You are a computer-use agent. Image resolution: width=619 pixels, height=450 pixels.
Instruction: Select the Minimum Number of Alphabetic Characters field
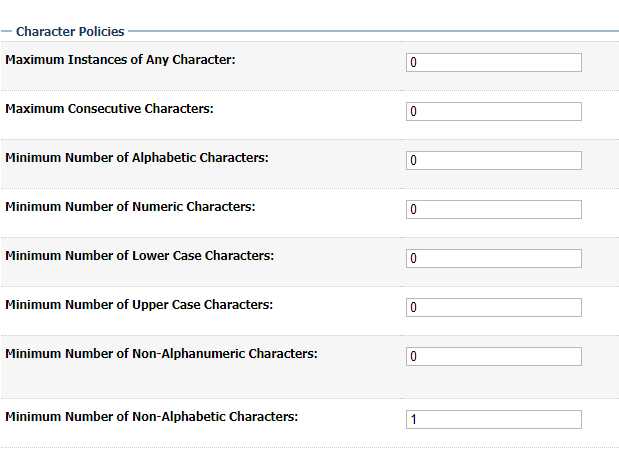pyautogui.click(x=493, y=161)
